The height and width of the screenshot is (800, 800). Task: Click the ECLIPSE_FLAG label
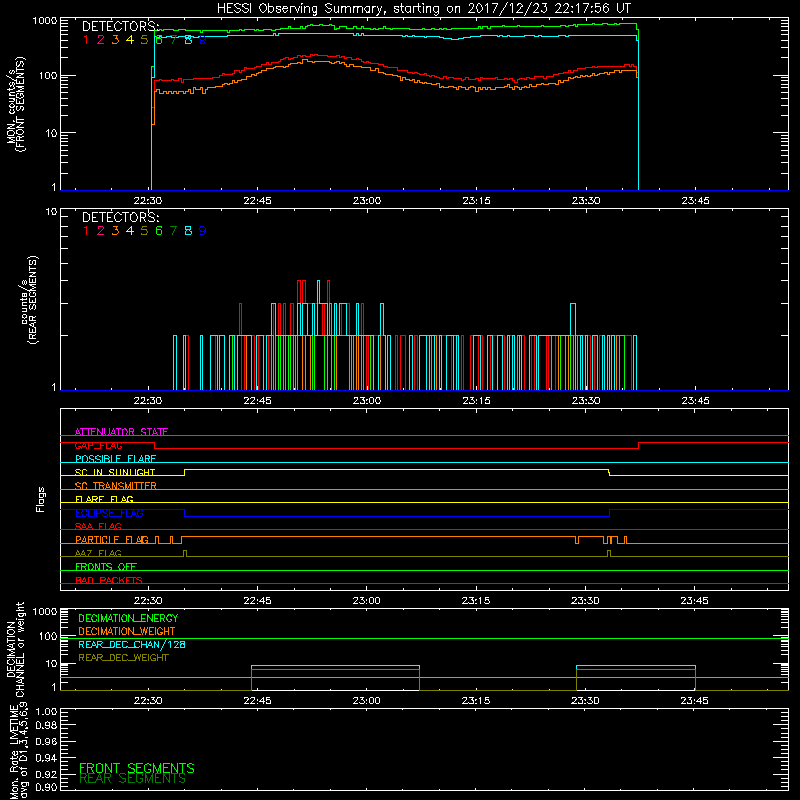(109, 513)
